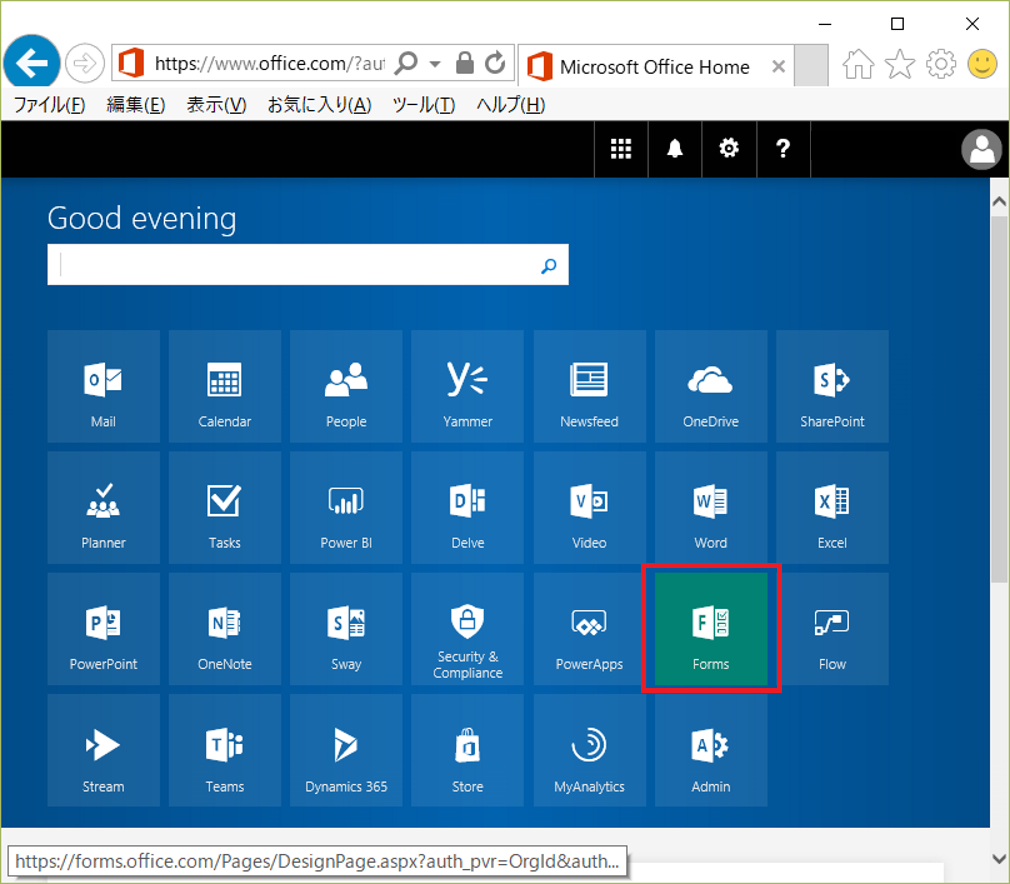Click the scrollbar up arrow

(x=999, y=201)
